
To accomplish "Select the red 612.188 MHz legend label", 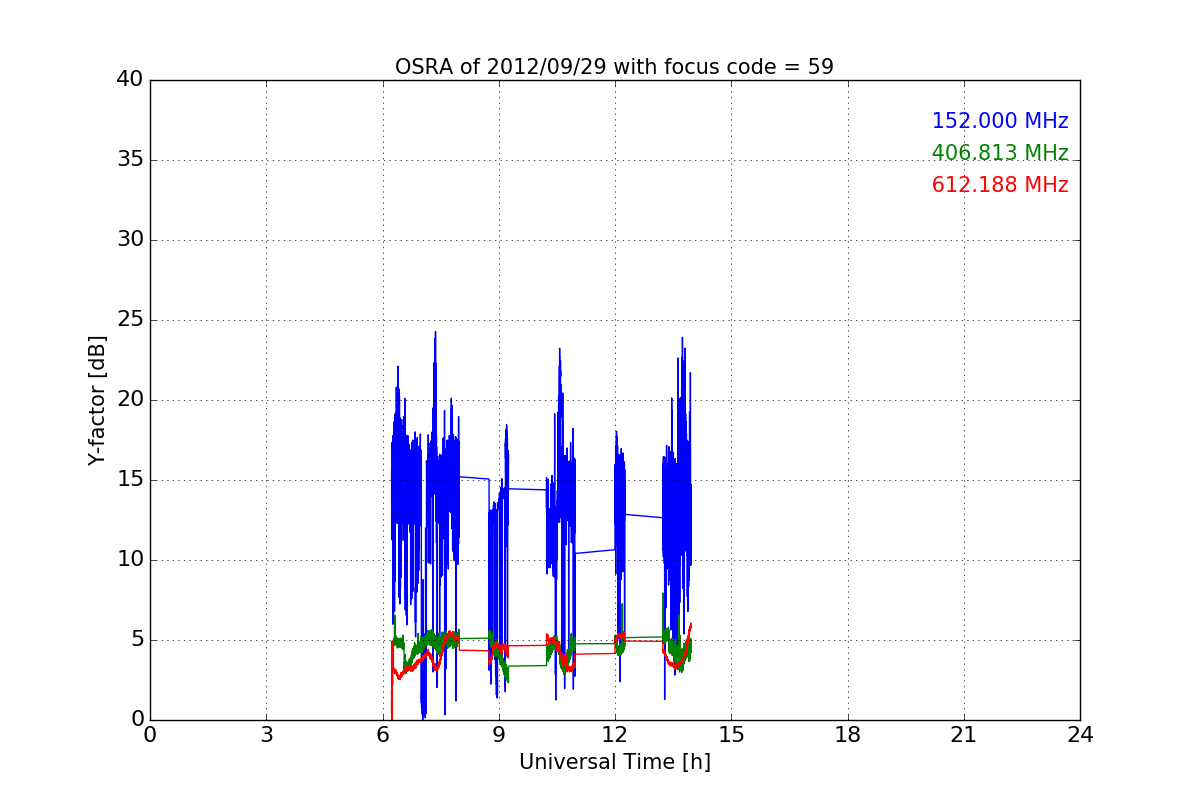I will tap(1000, 185).
